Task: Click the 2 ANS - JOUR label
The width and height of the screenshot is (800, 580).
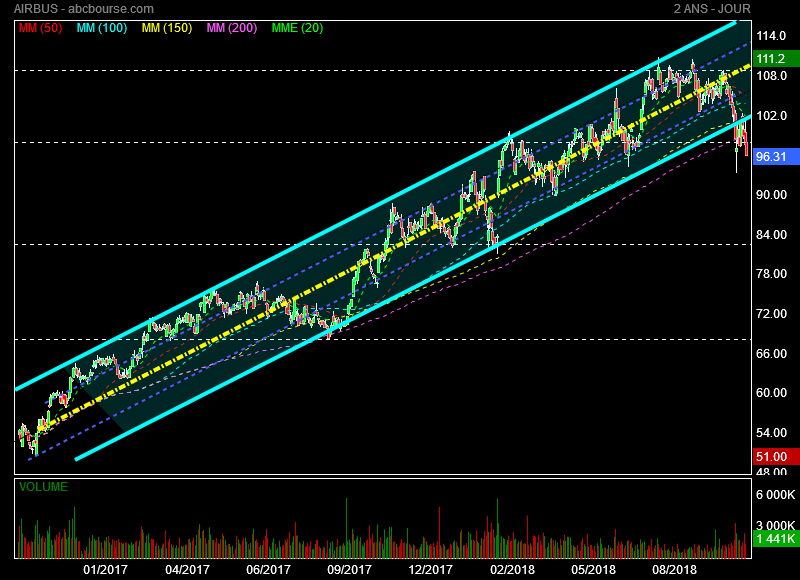Action: pyautogui.click(x=712, y=9)
